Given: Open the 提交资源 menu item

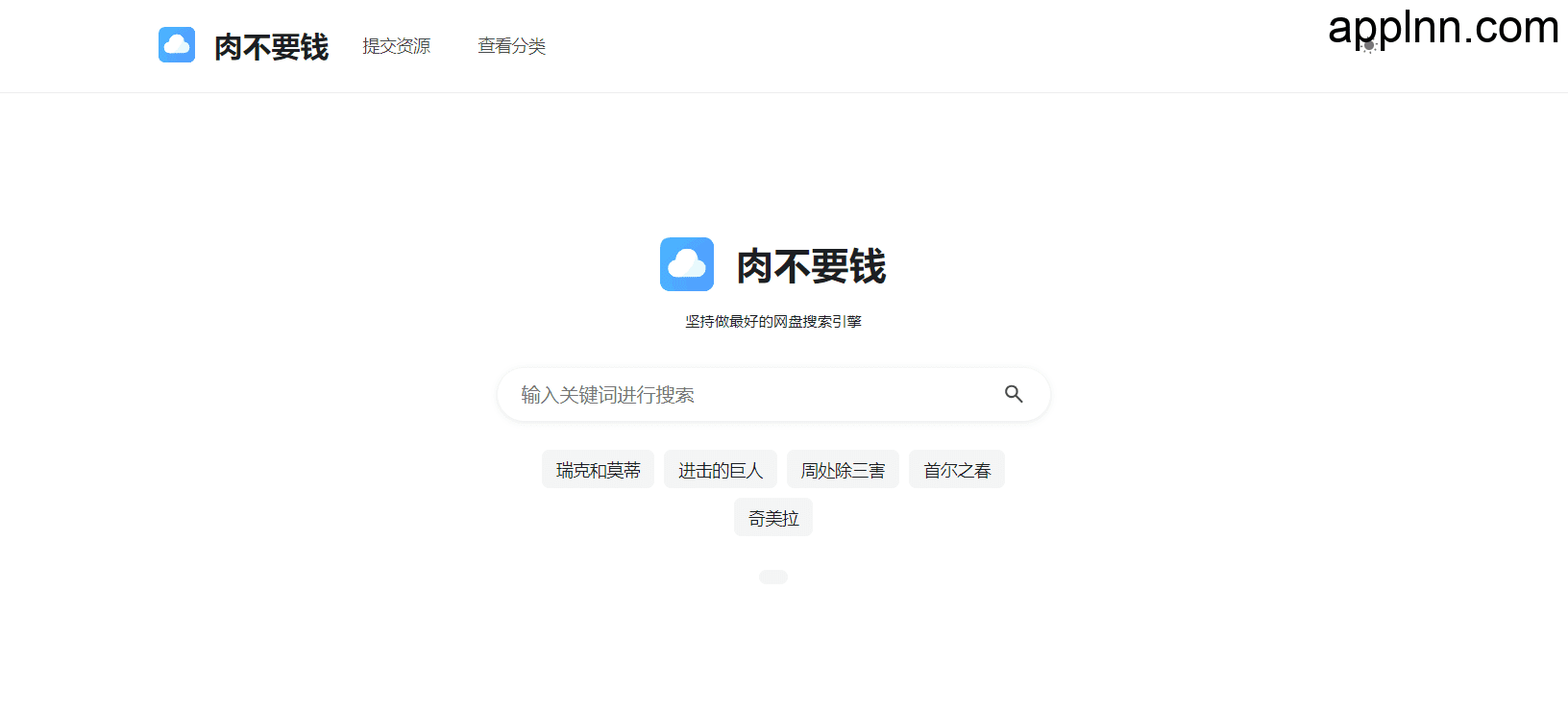Looking at the screenshot, I should (x=396, y=46).
